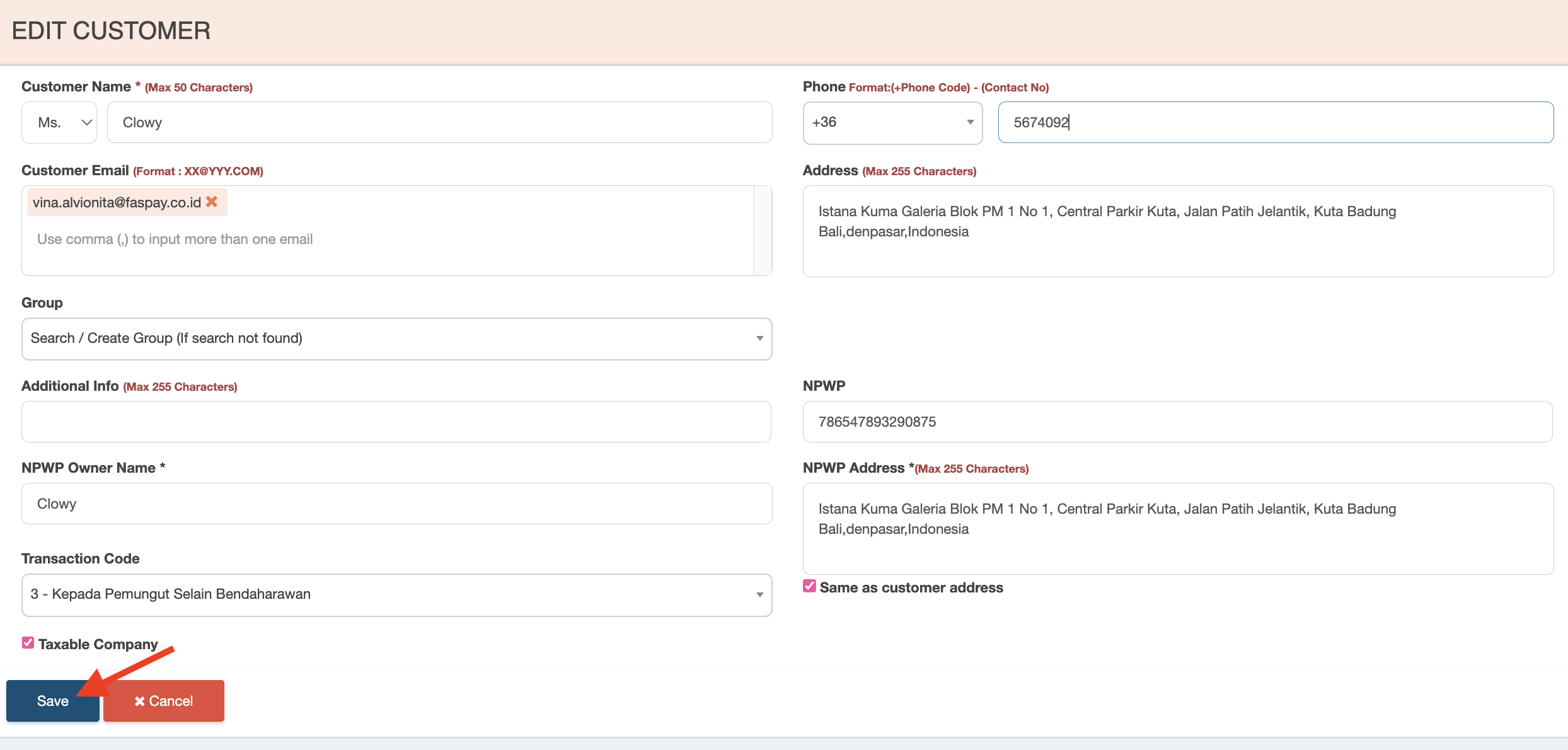Click the X icon on Cancel button
This screenshot has width=1568, height=750.
coord(139,701)
